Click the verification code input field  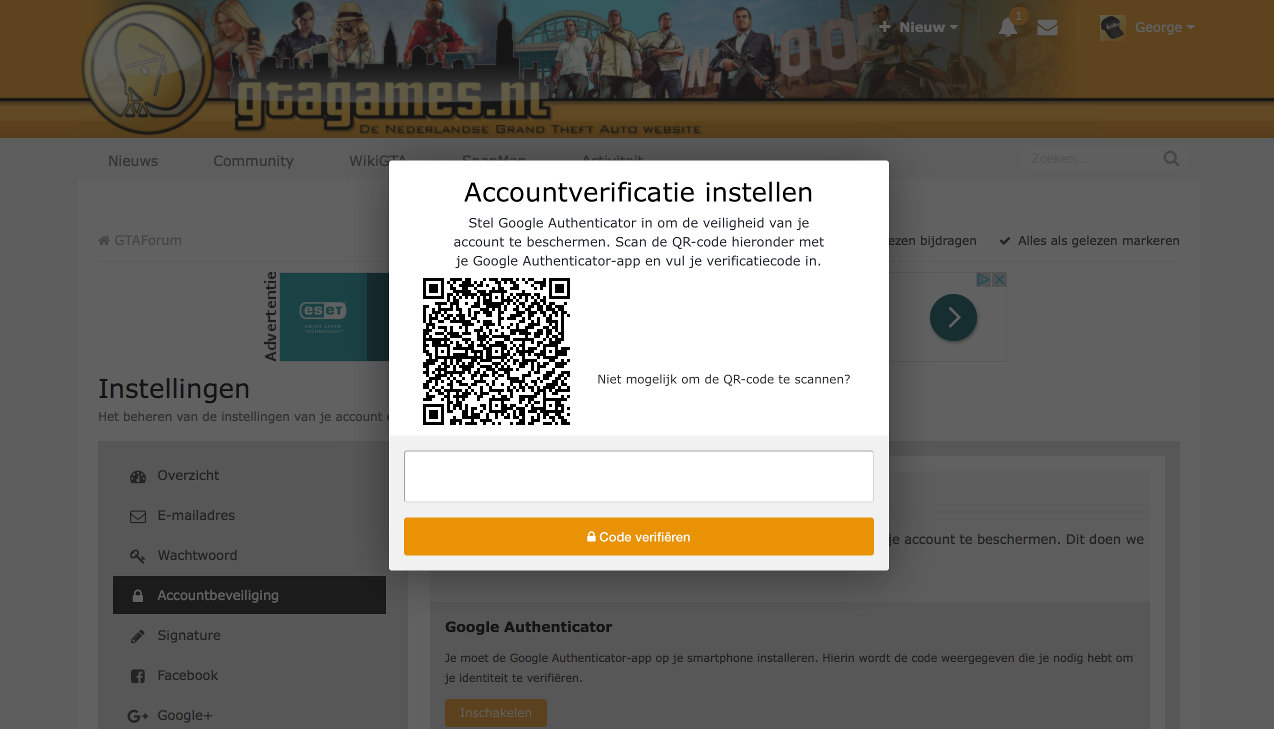[639, 476]
